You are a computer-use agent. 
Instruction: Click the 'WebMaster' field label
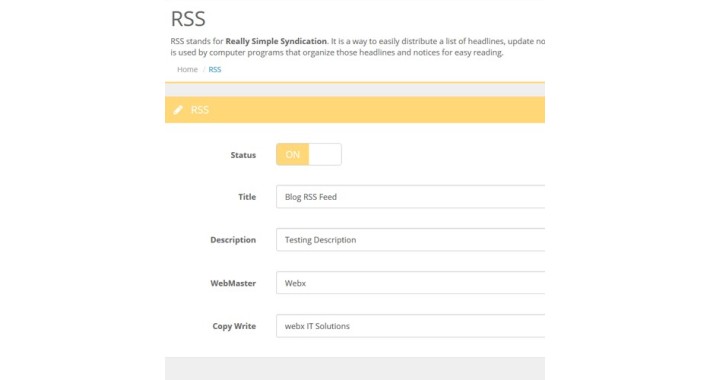click(x=233, y=283)
